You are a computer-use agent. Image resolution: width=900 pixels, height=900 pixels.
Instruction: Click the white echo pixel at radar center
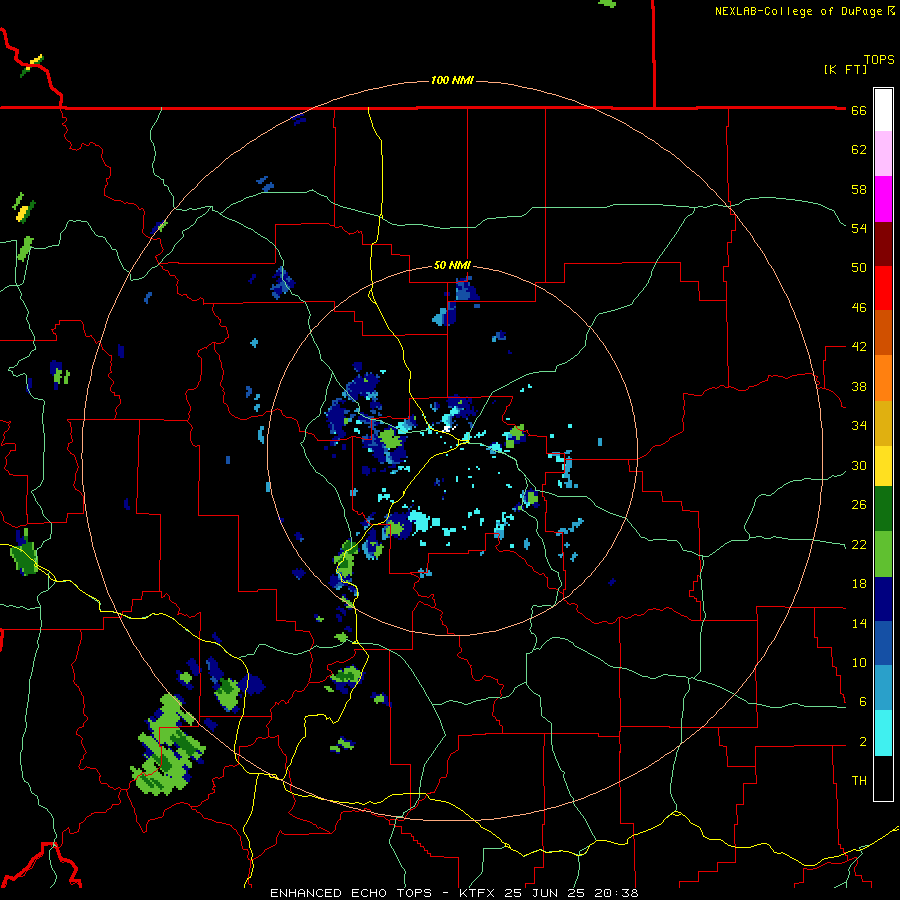(x=449, y=427)
